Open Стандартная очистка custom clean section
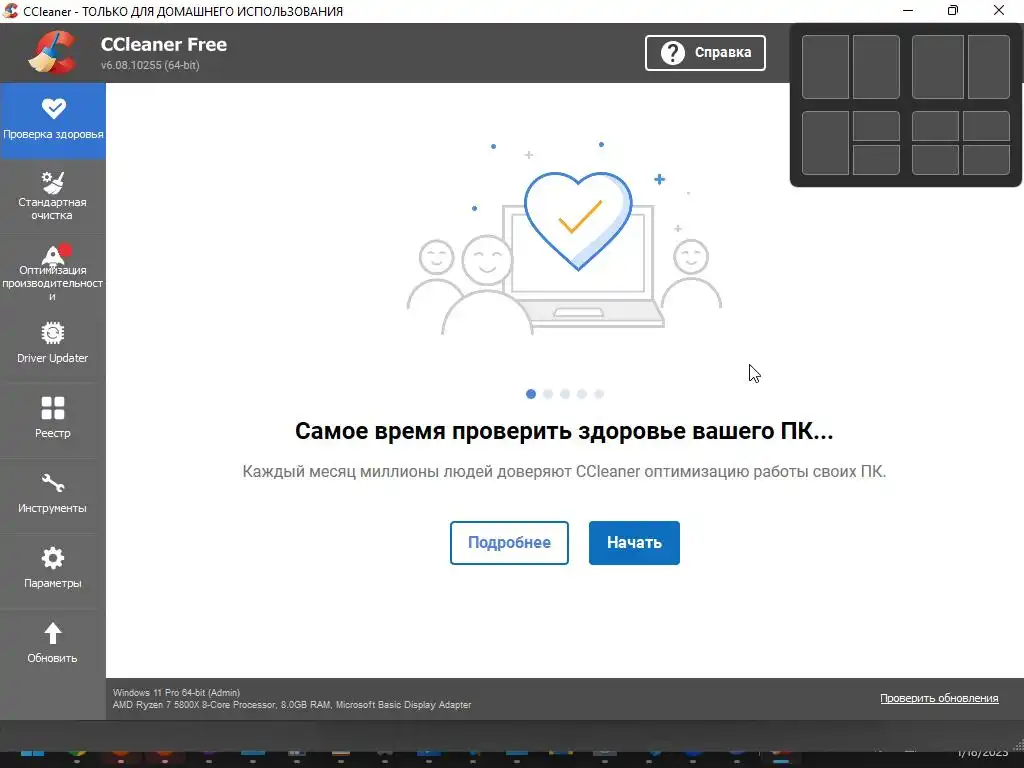This screenshot has width=1024, height=768. pyautogui.click(x=53, y=196)
